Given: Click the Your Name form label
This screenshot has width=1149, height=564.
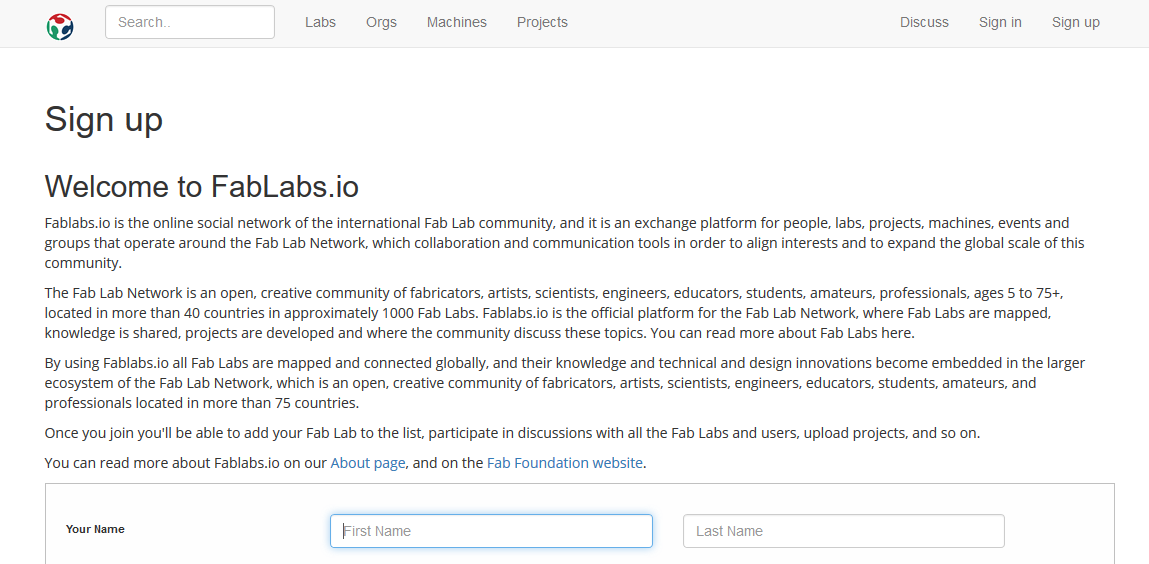Looking at the screenshot, I should click(x=95, y=529).
